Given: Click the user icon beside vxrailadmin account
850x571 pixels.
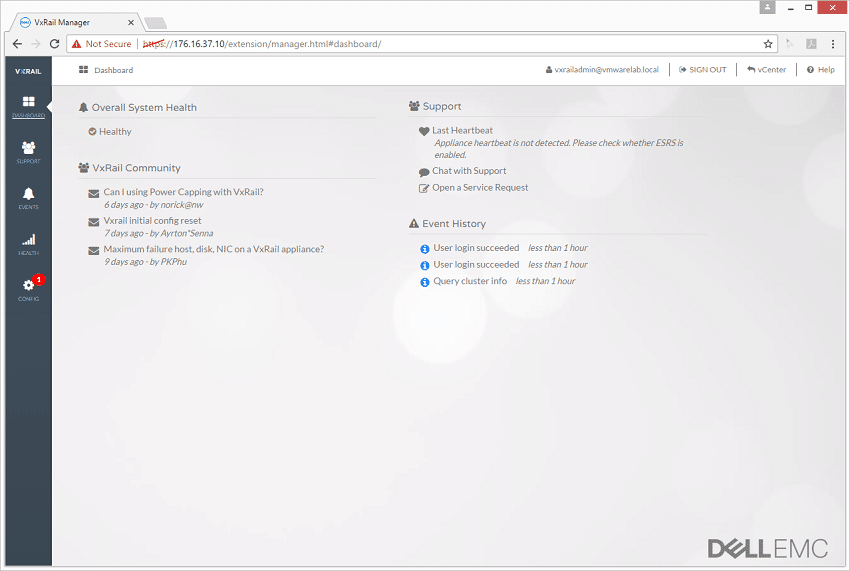Looking at the screenshot, I should point(549,70).
